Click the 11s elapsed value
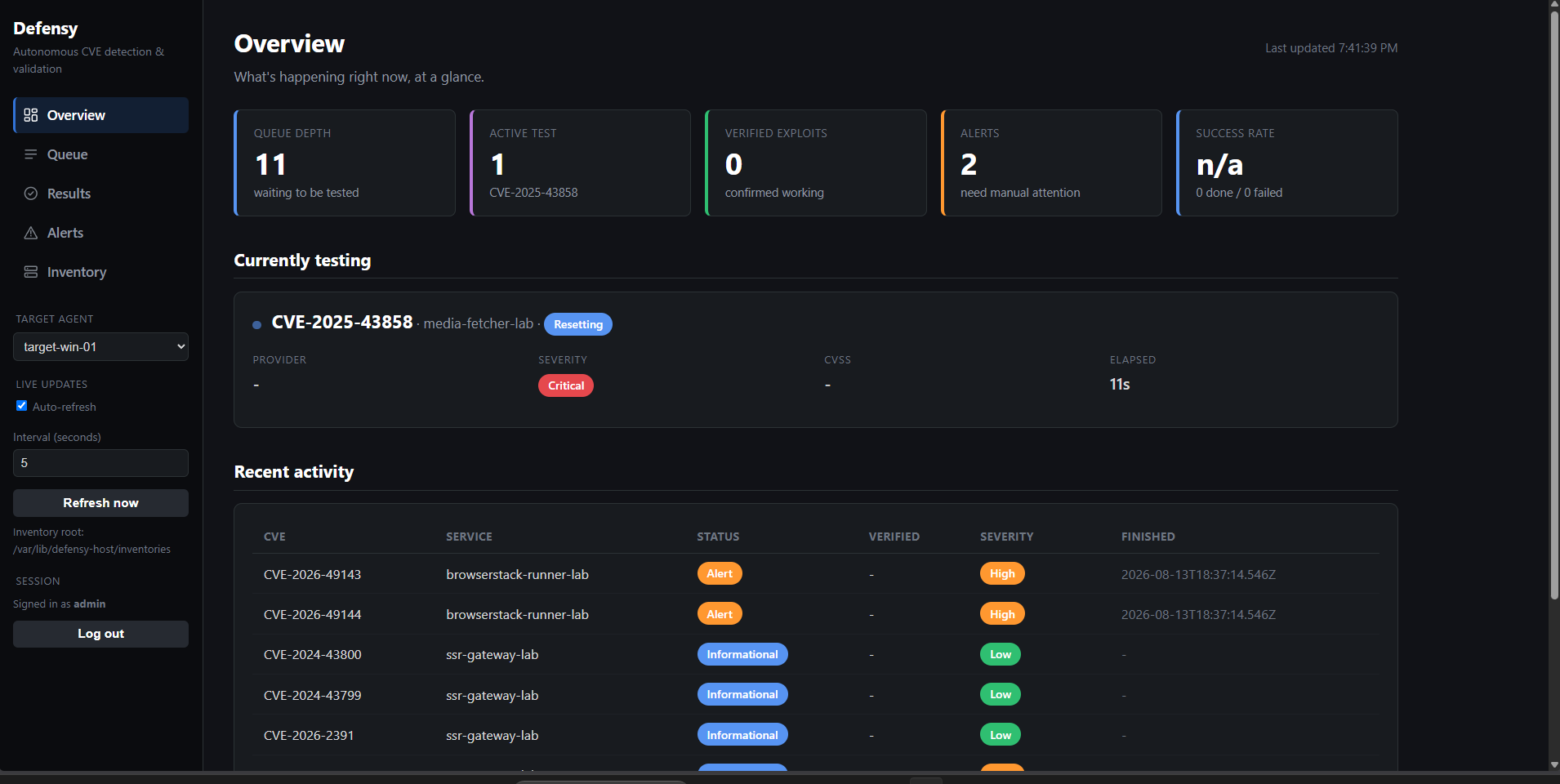1560x784 pixels. point(1120,385)
